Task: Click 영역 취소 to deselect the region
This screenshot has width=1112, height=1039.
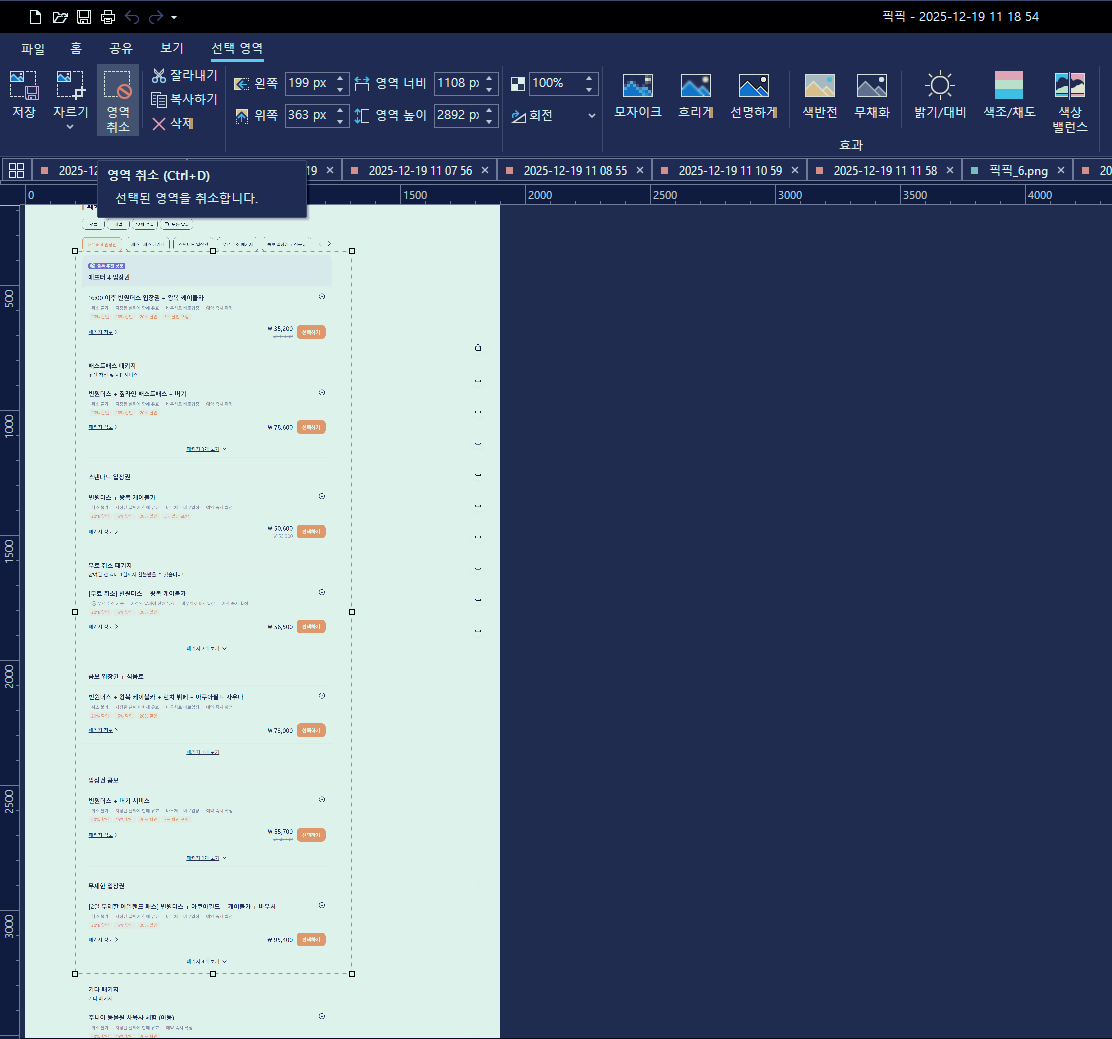Action: (x=118, y=100)
